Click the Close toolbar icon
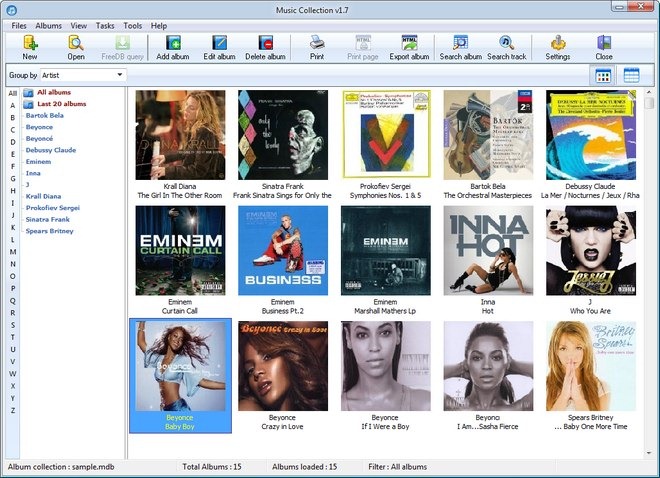Viewport: 660px width, 478px height. [604, 47]
